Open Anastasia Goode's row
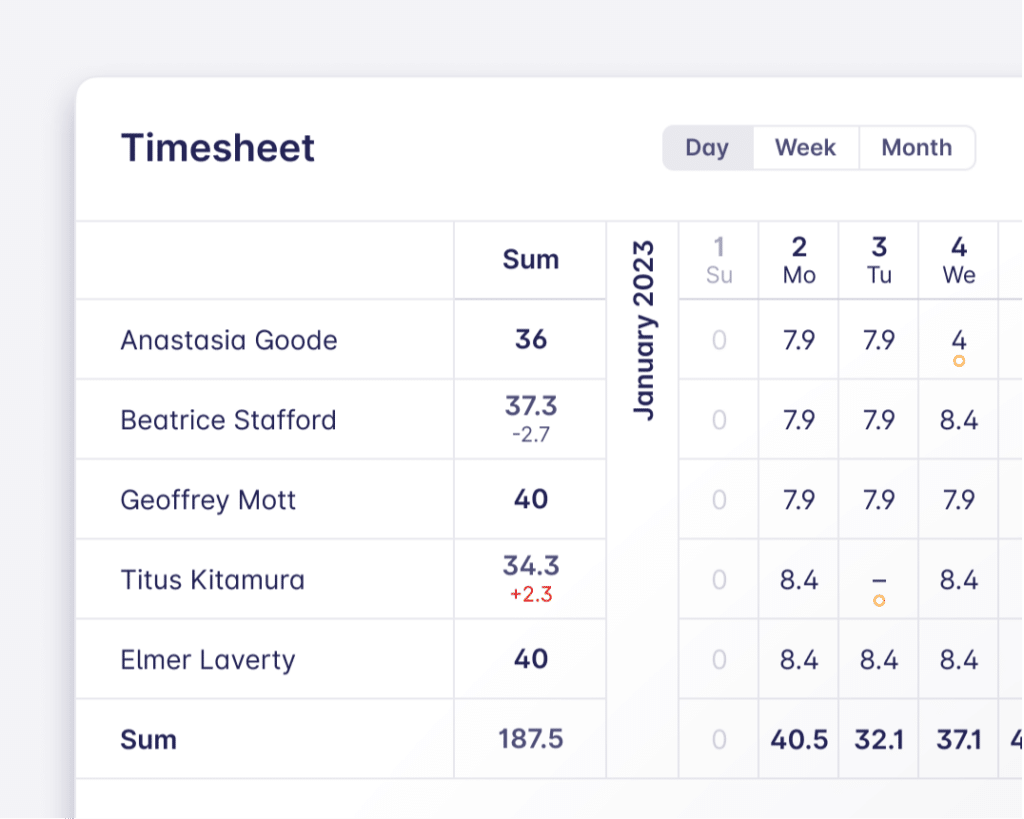Viewport: 1024px width, 819px height. 229,340
